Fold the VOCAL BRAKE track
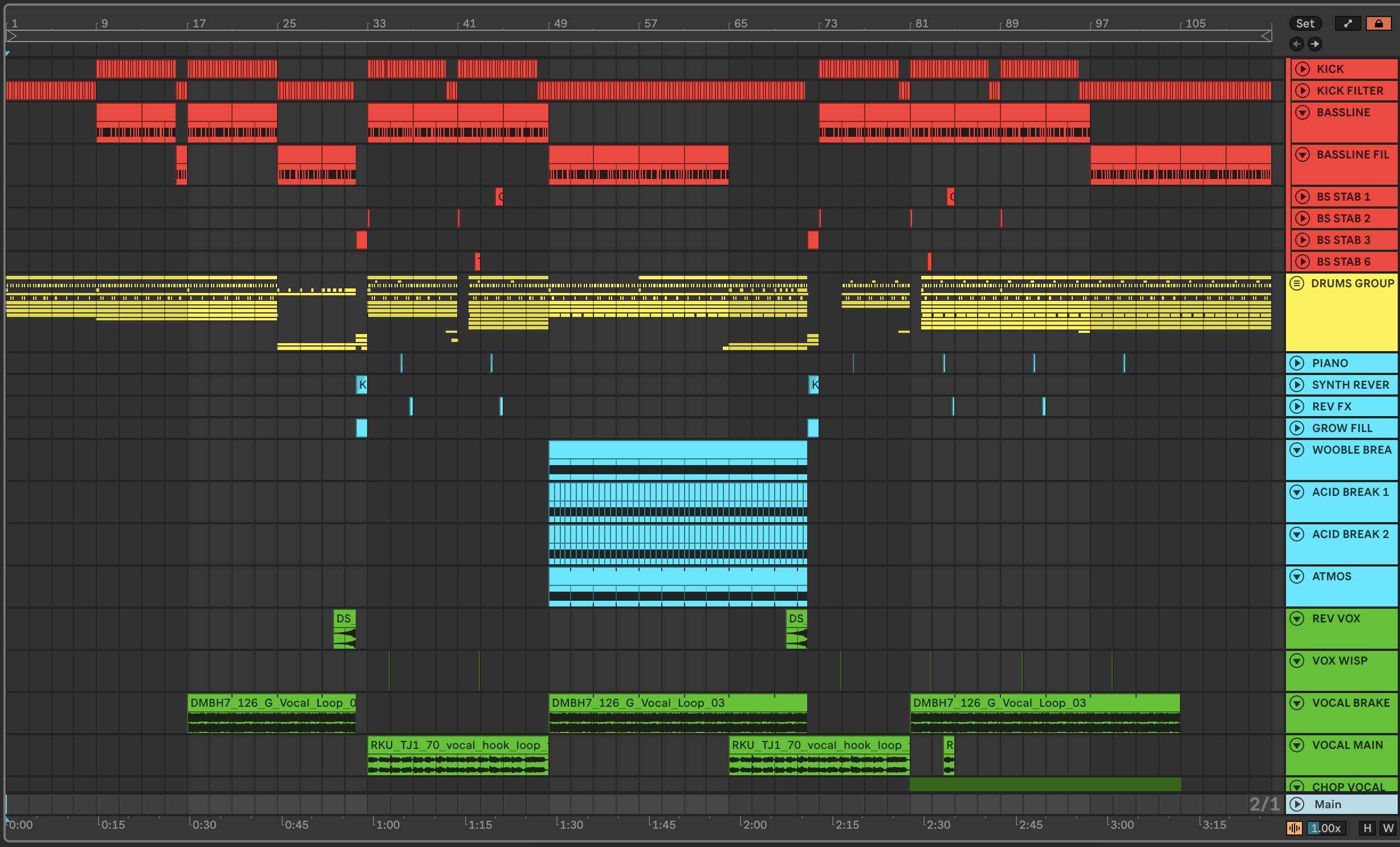 pos(1297,703)
